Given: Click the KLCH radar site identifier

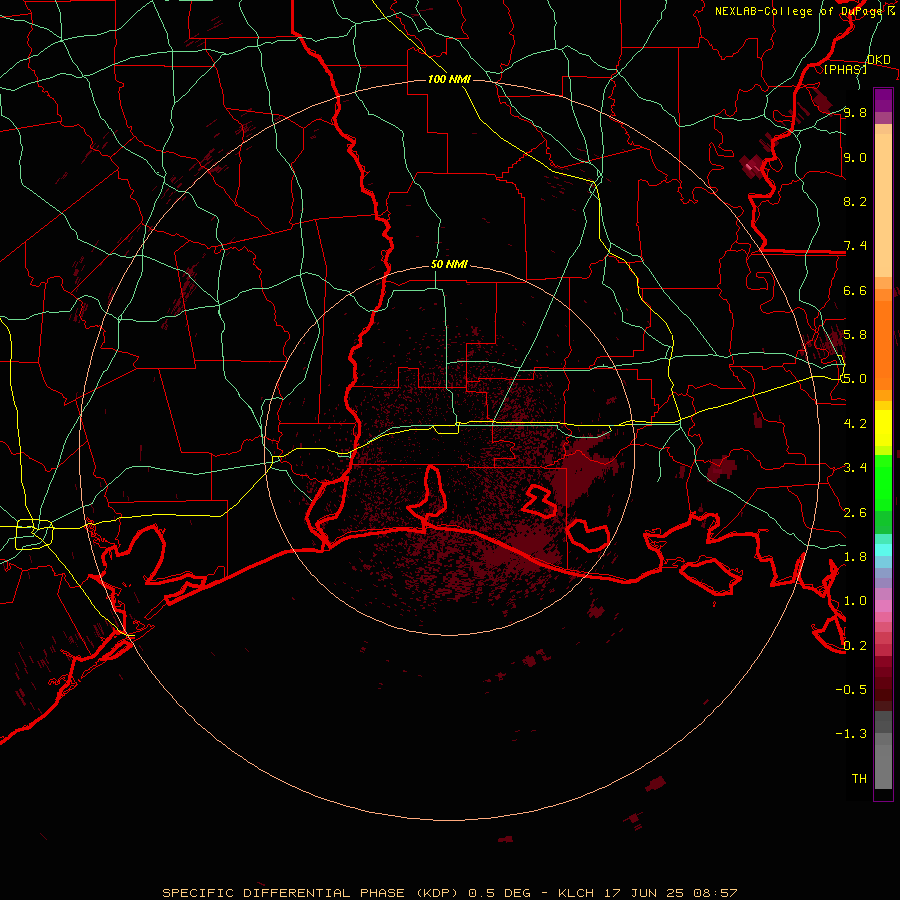Looking at the screenshot, I should click(577, 893).
